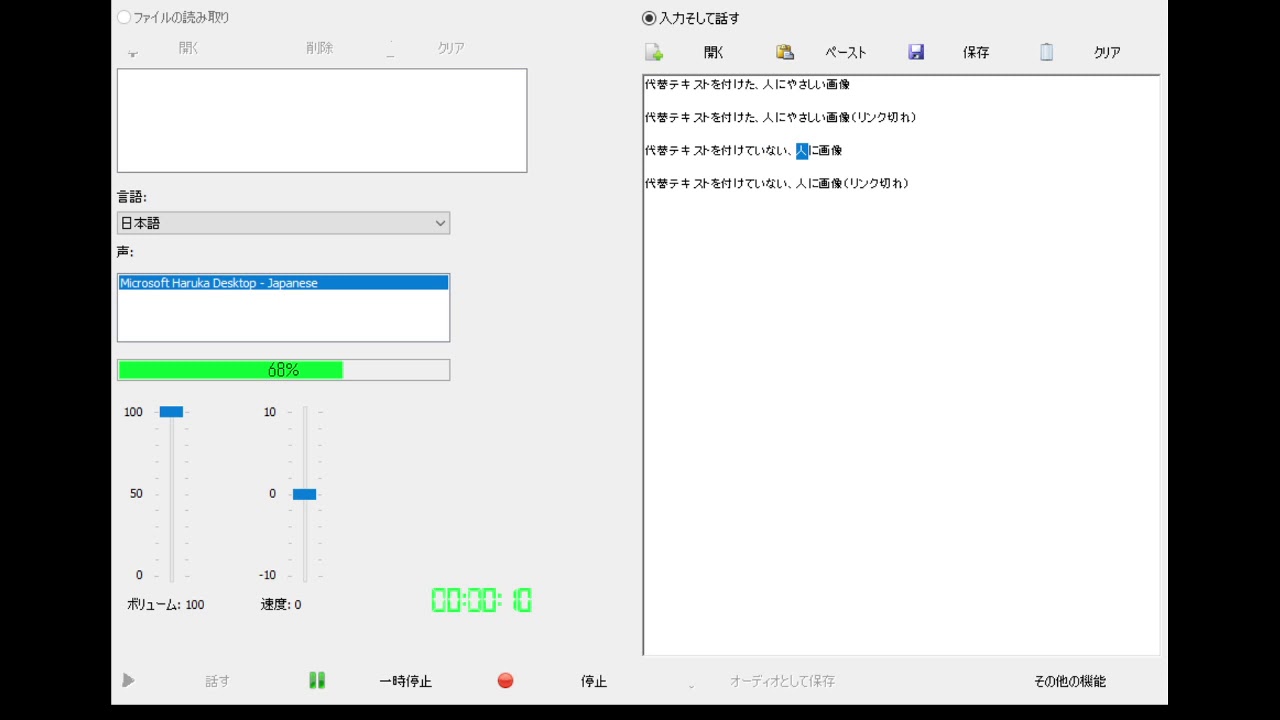Click the クリア button above the text editor
Image resolution: width=1280 pixels, height=720 pixels.
(1107, 53)
